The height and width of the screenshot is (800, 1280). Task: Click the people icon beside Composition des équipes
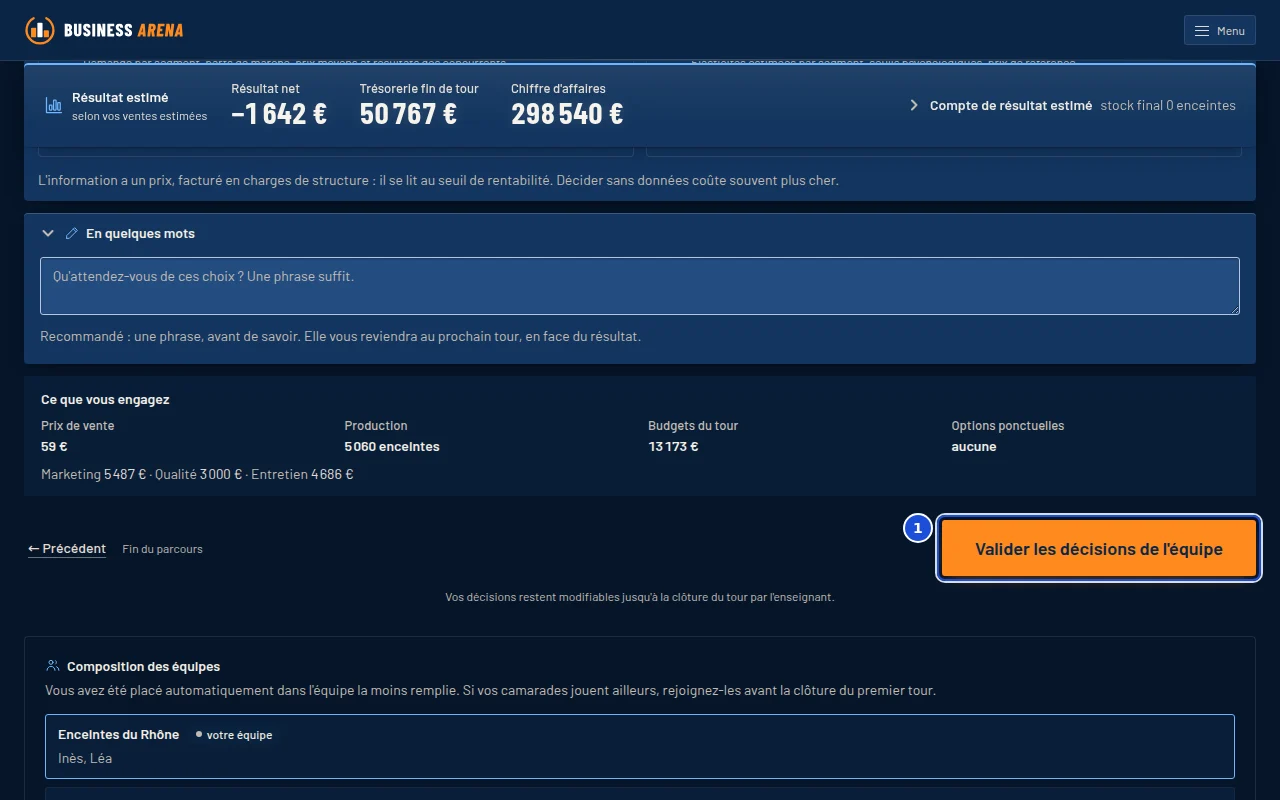click(x=53, y=666)
